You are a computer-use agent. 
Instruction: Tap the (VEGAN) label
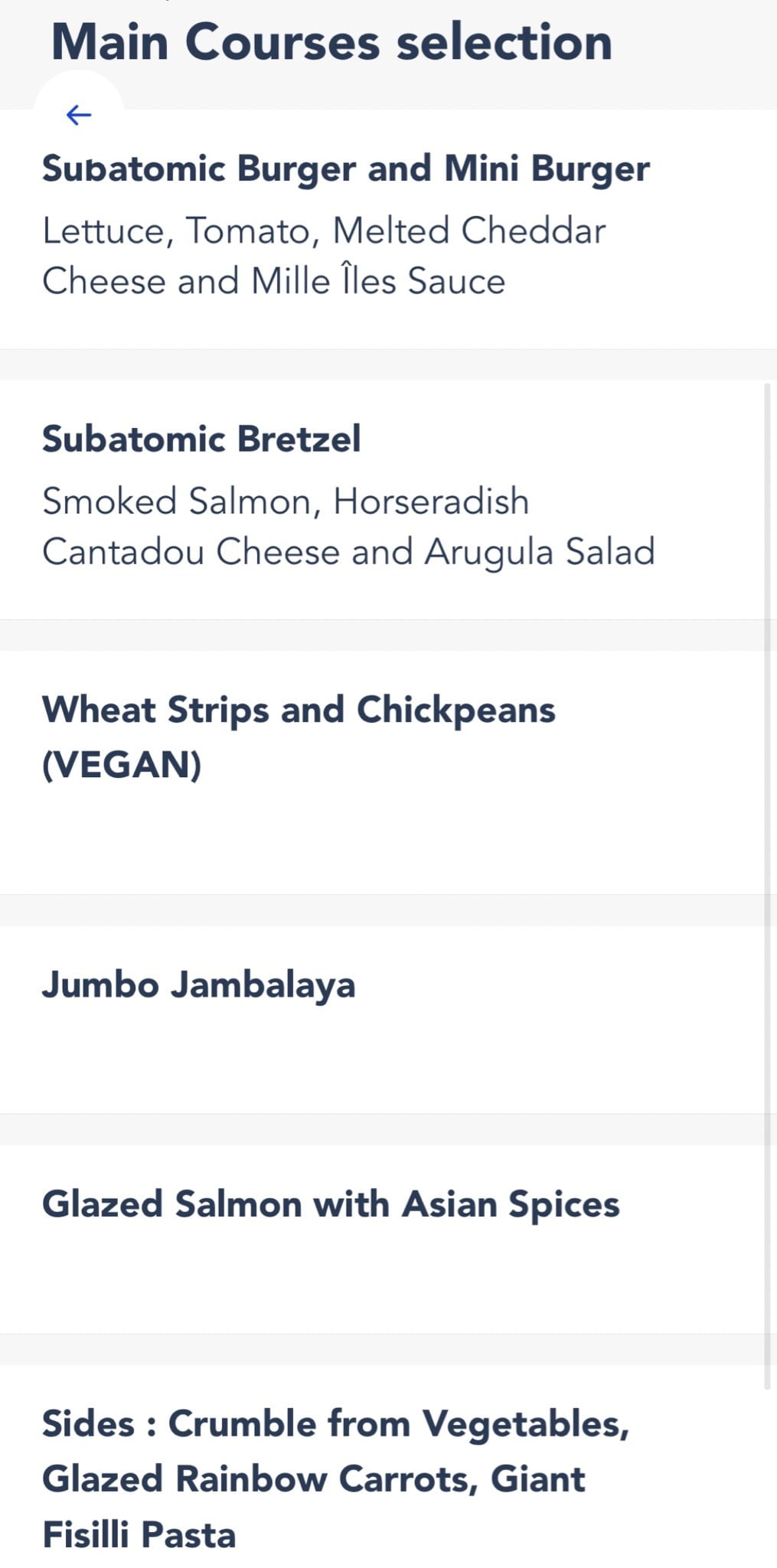tap(122, 764)
